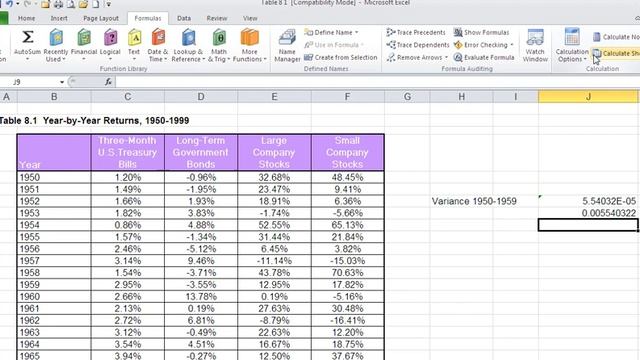
Task: Expand Remove Arrows dropdown arrow
Action: point(446,58)
